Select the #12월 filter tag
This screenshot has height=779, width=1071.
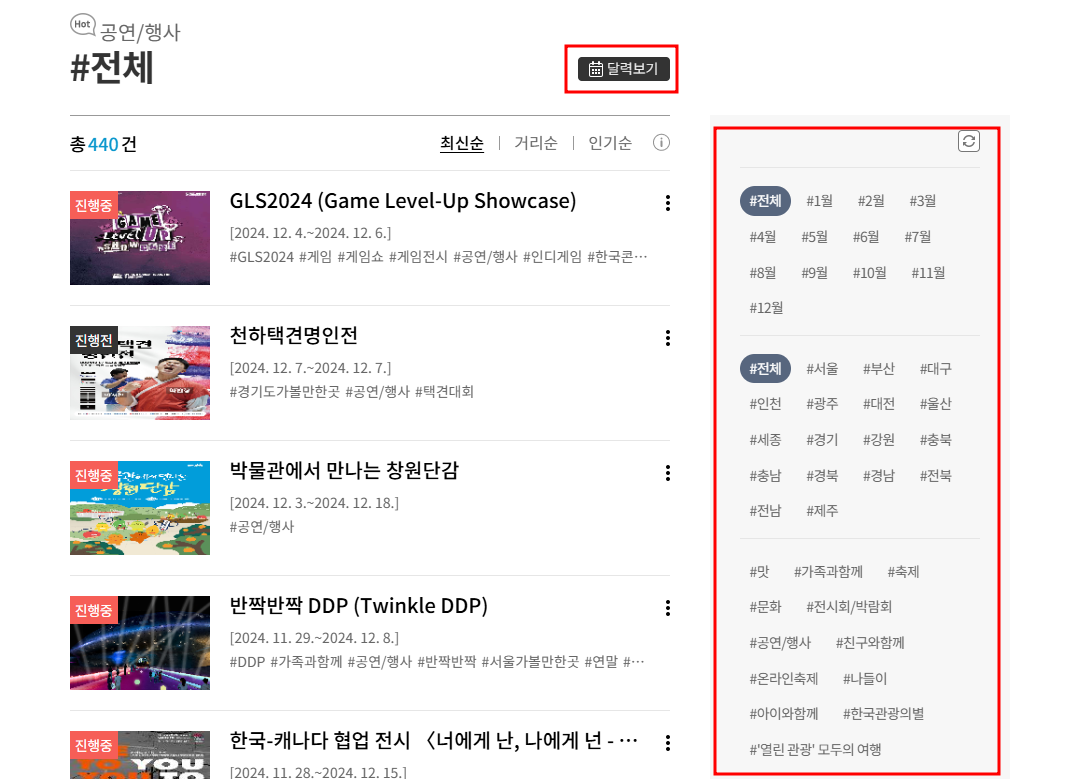[x=766, y=308]
